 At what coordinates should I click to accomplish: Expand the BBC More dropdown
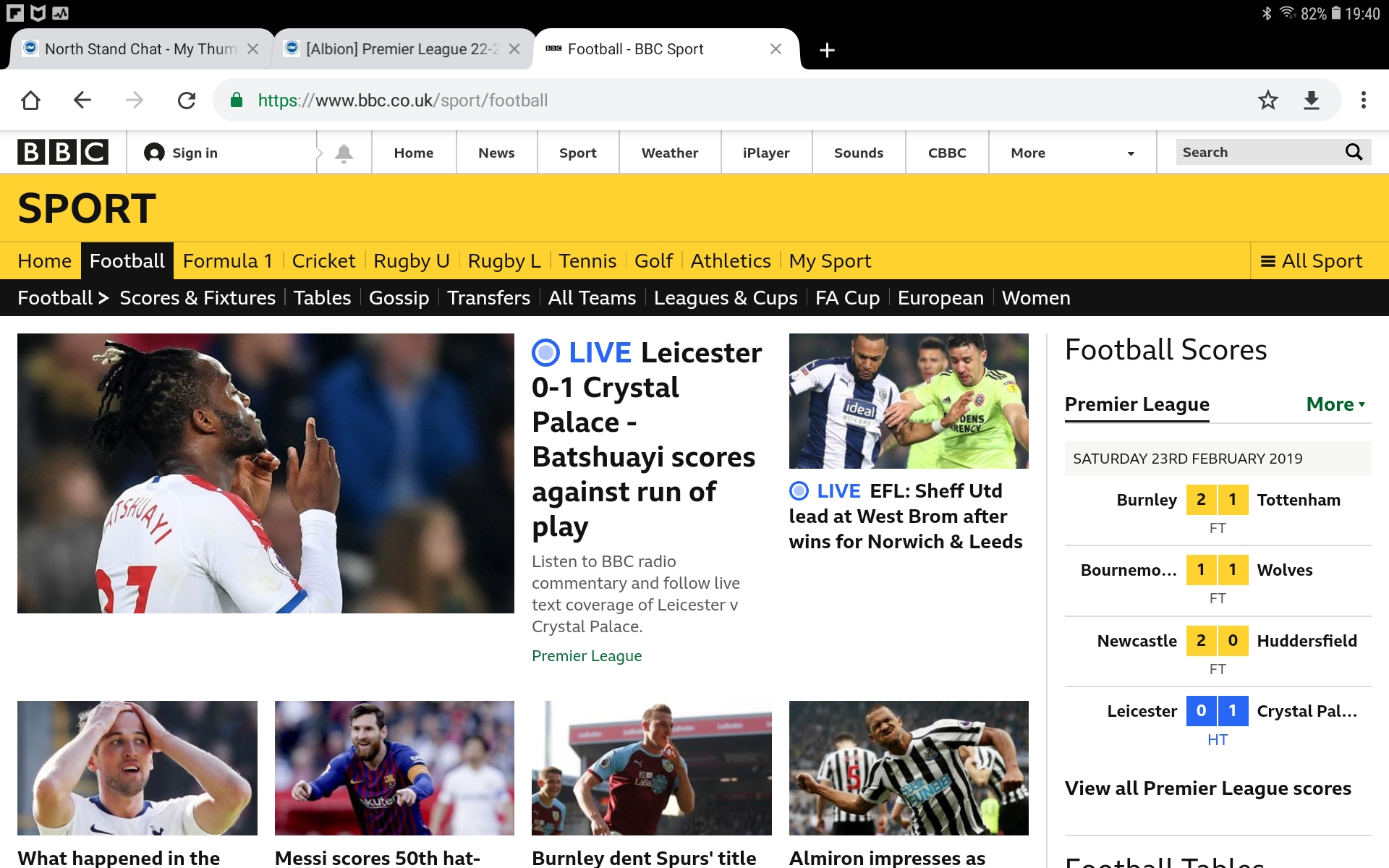pos(1073,153)
